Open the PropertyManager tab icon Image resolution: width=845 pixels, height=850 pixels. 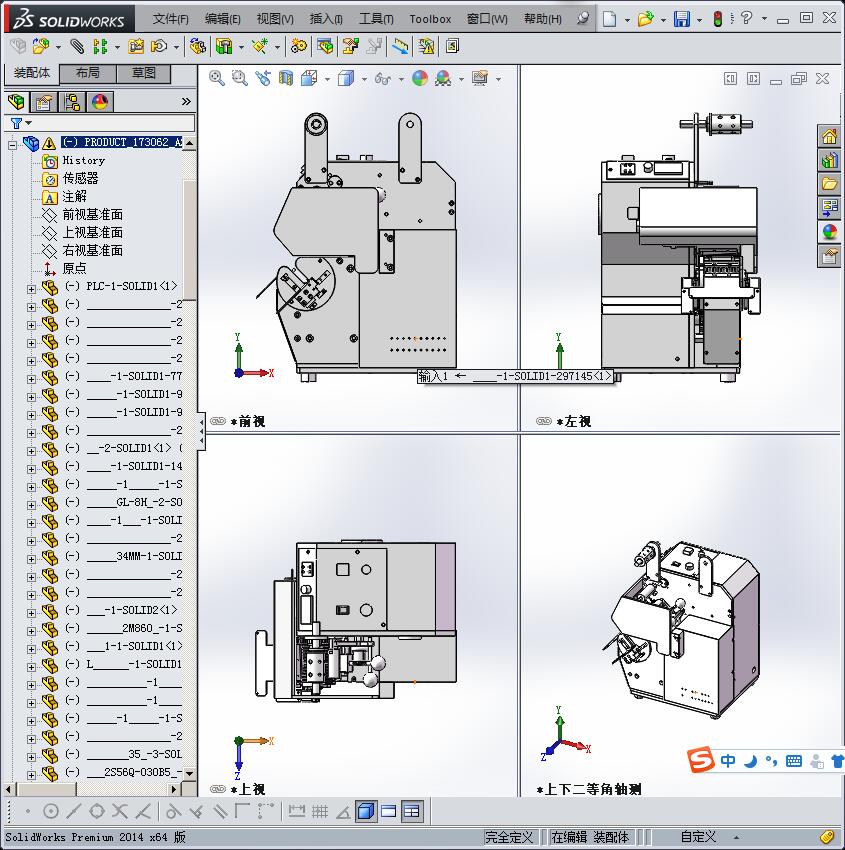(x=44, y=102)
